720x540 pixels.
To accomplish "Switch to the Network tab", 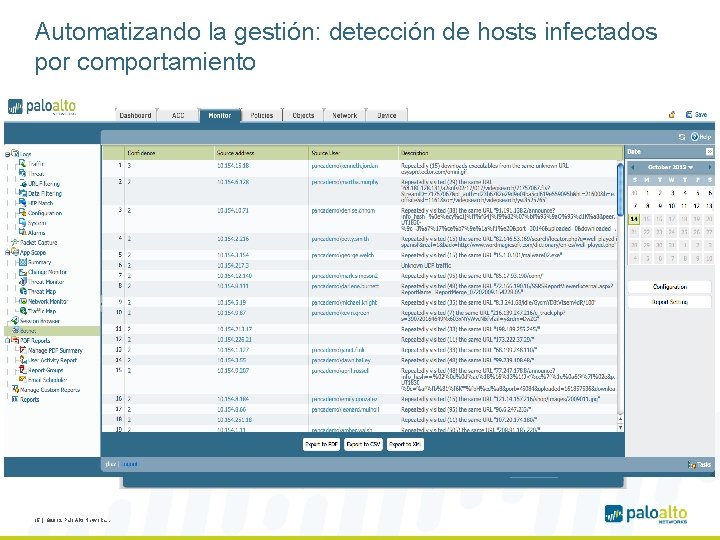I will pyautogui.click(x=345, y=115).
